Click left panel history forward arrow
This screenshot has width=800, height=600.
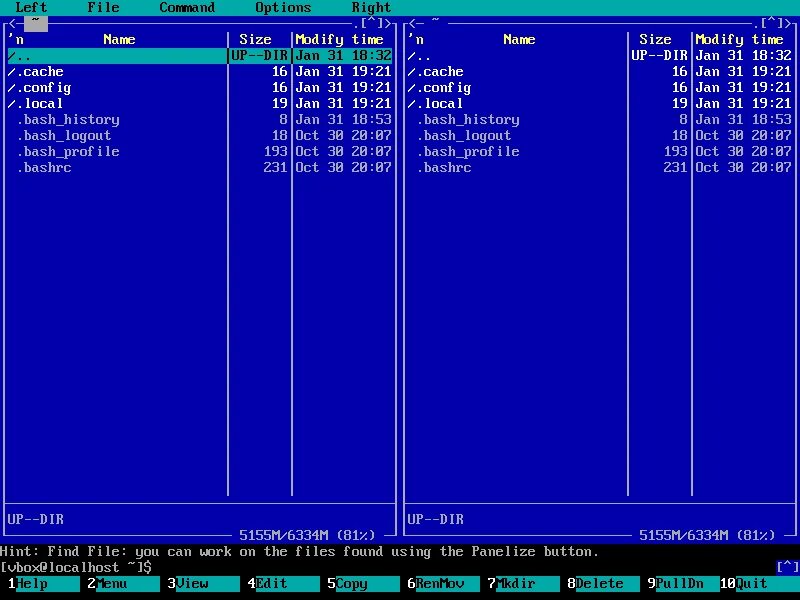tap(388, 23)
